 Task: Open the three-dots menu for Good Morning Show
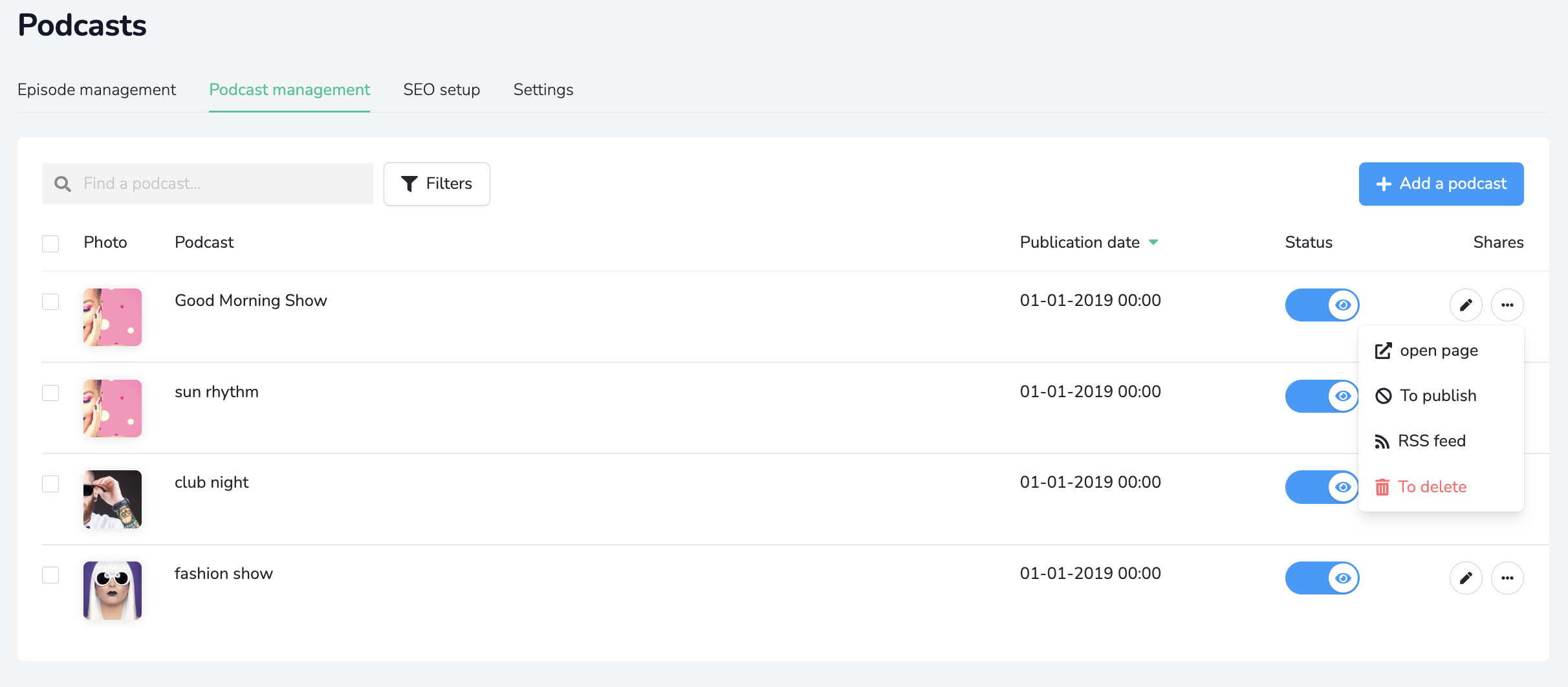[1507, 305]
